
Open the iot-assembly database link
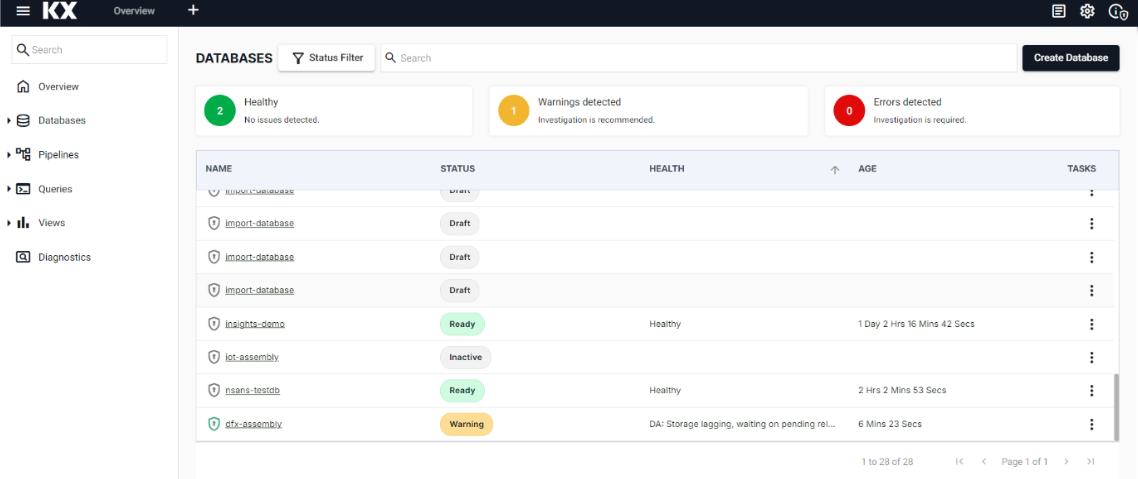252,357
